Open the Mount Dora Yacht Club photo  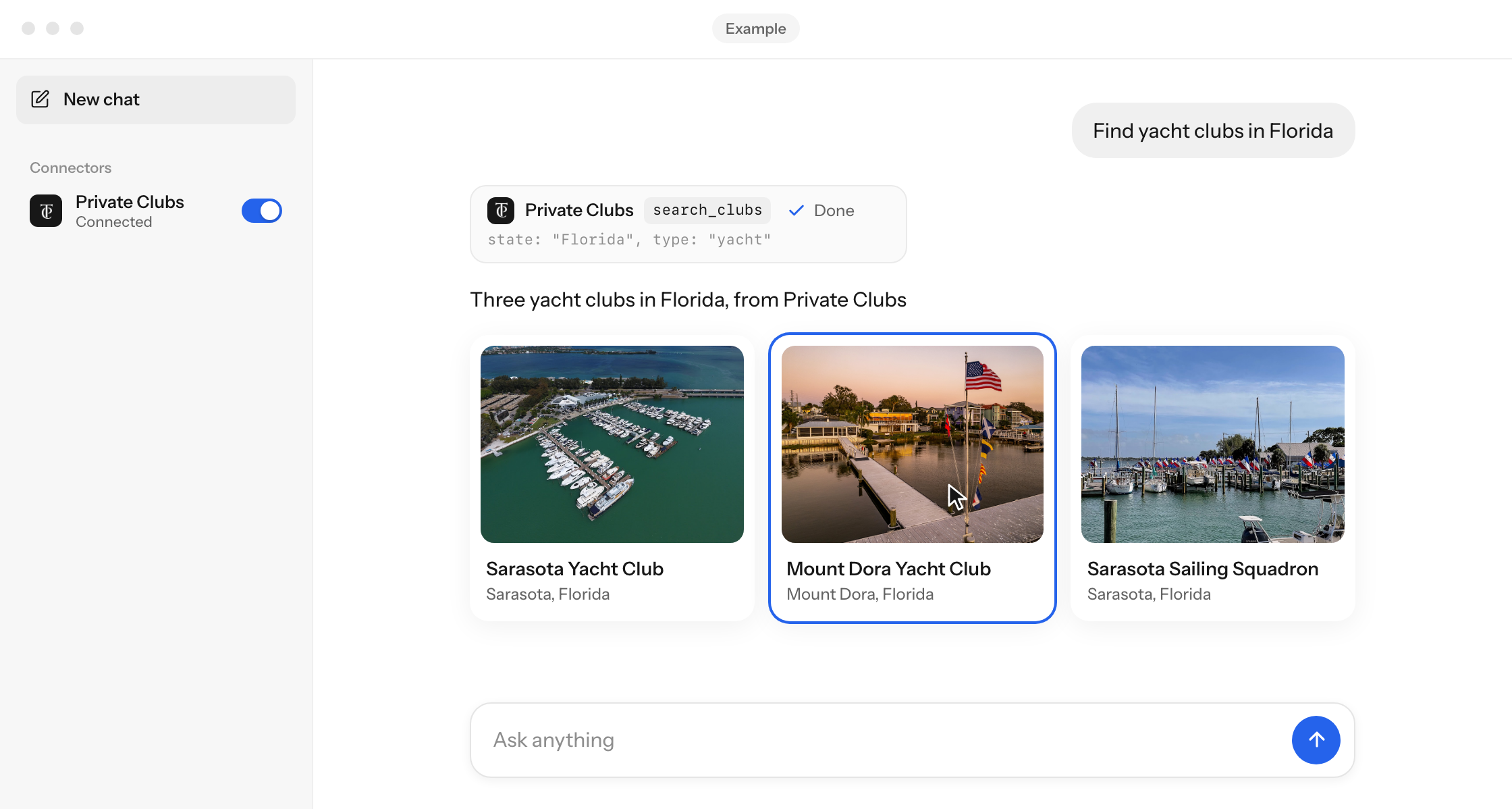[x=913, y=444]
